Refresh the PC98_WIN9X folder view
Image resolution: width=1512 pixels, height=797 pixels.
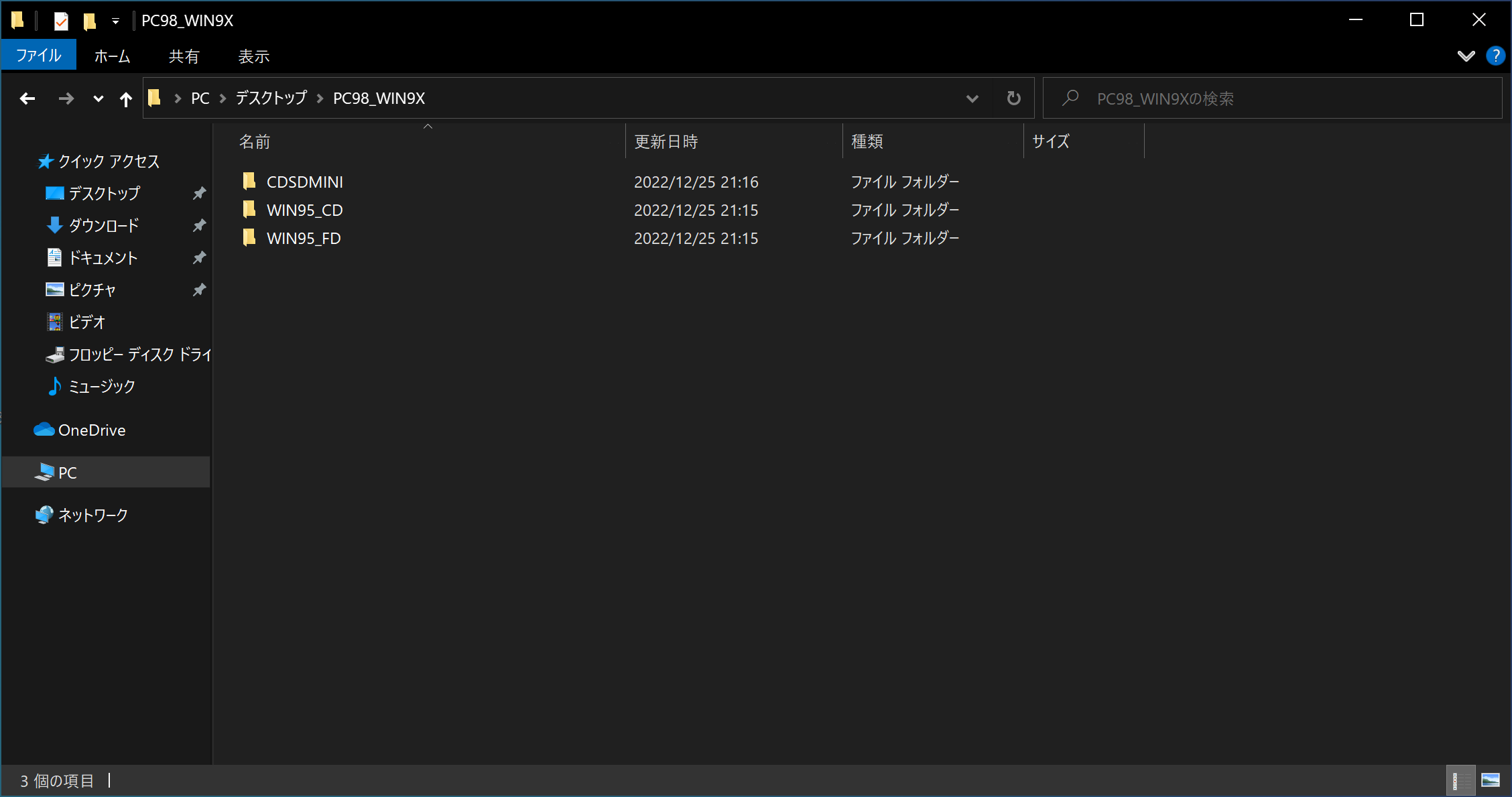point(1013,99)
